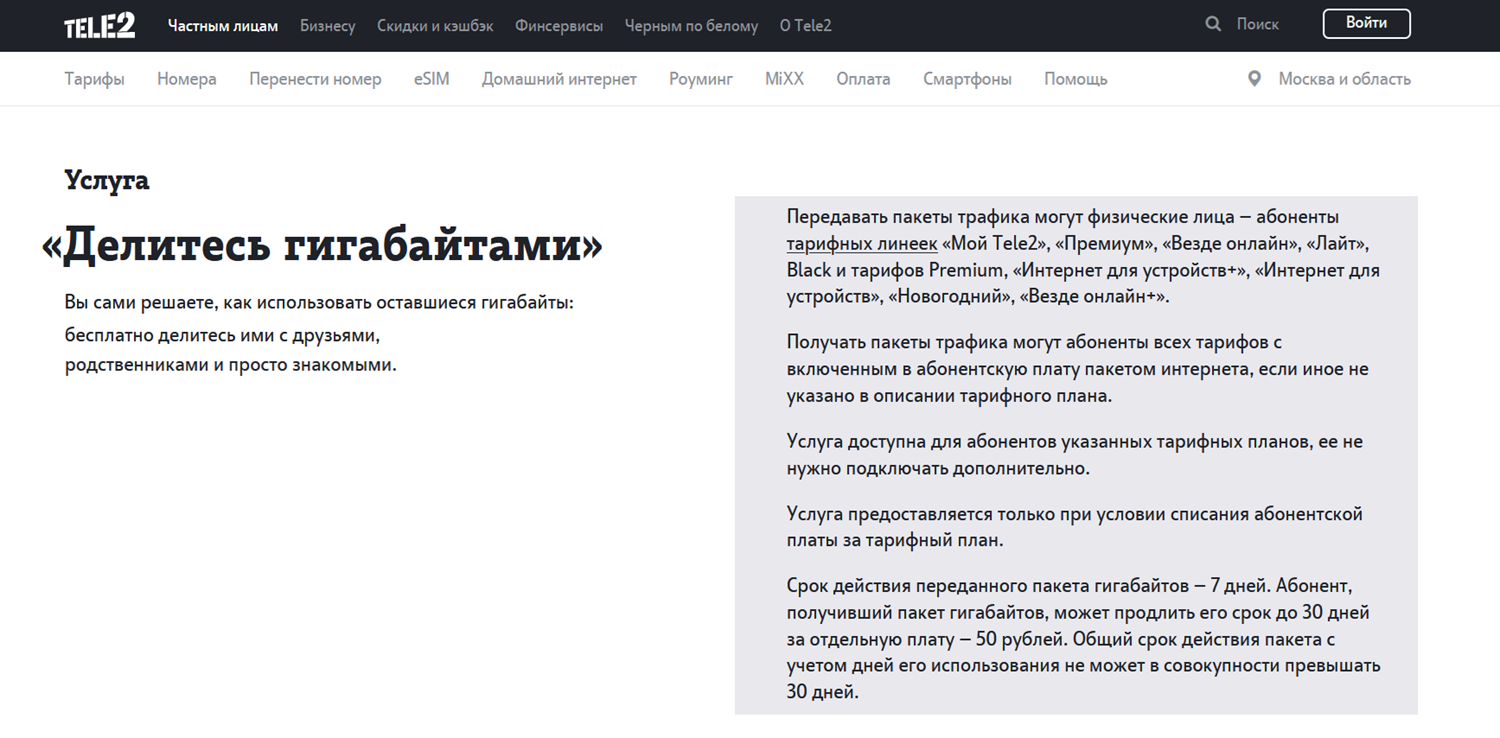Click the search magnifier icon

point(1213,24)
